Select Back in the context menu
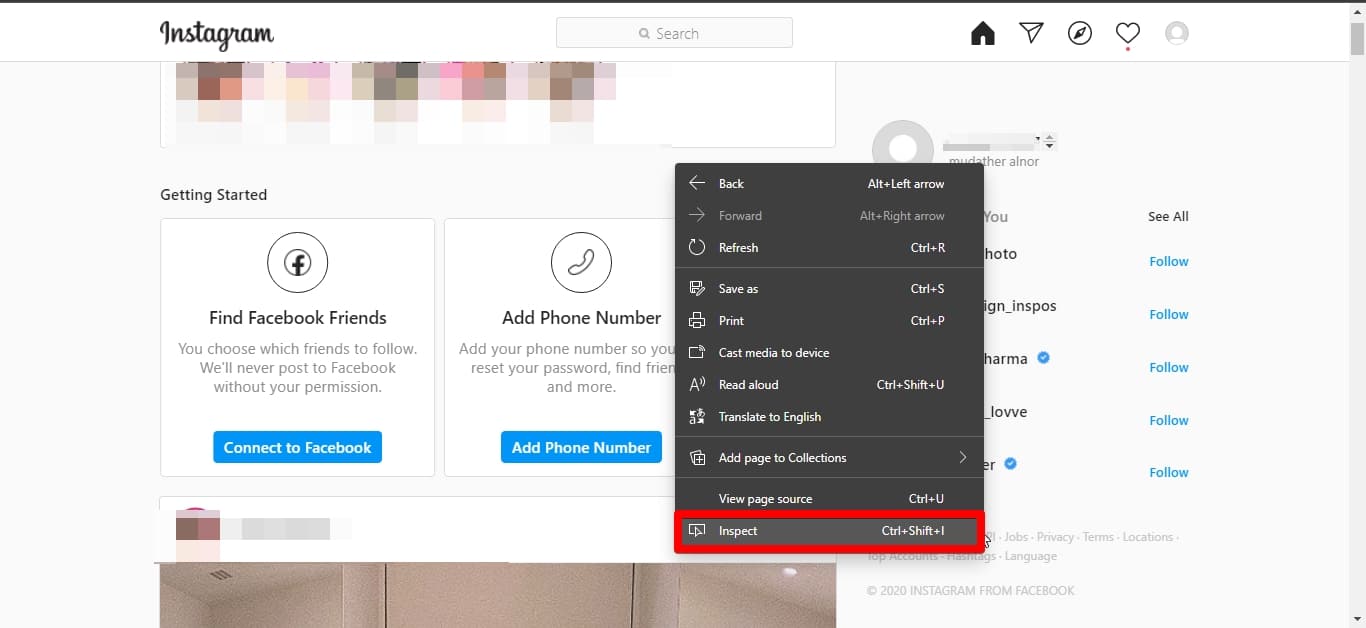1366x628 pixels. coord(830,183)
